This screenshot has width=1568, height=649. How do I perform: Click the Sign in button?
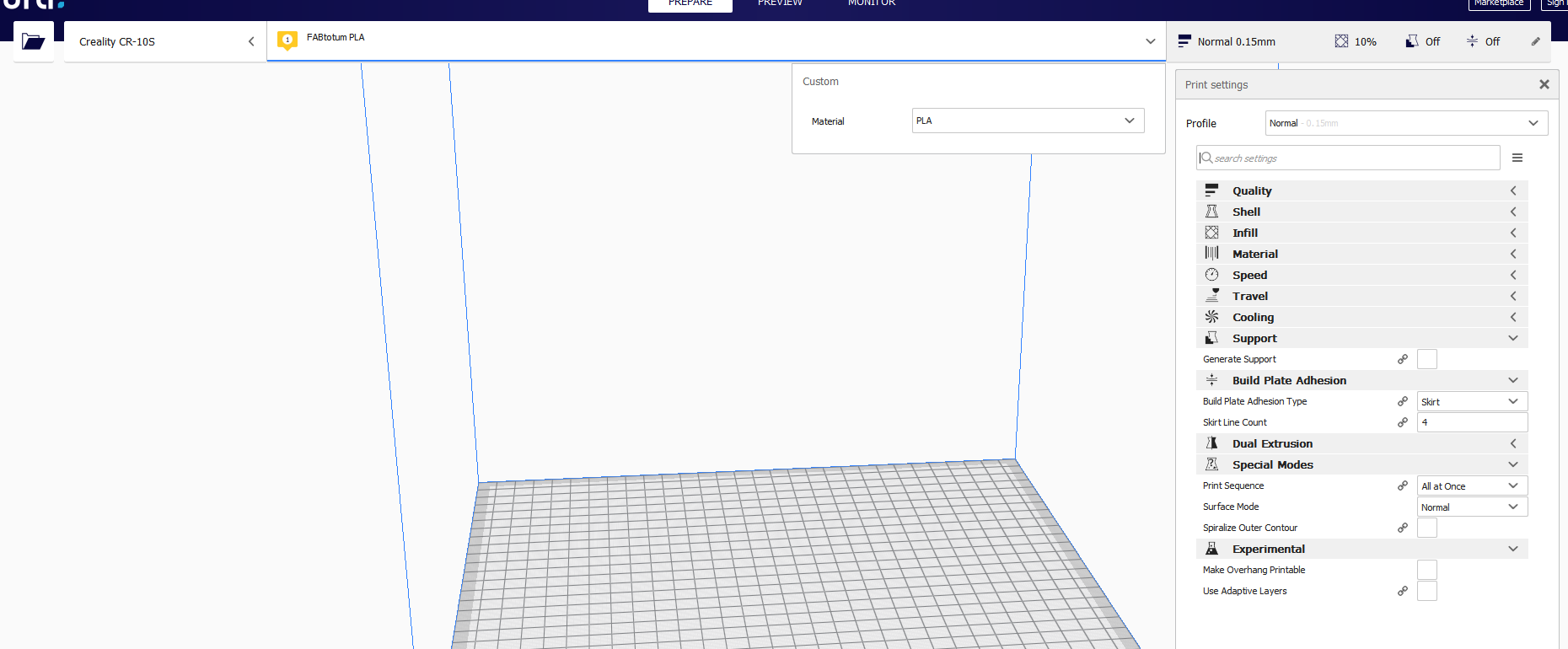click(x=1556, y=4)
